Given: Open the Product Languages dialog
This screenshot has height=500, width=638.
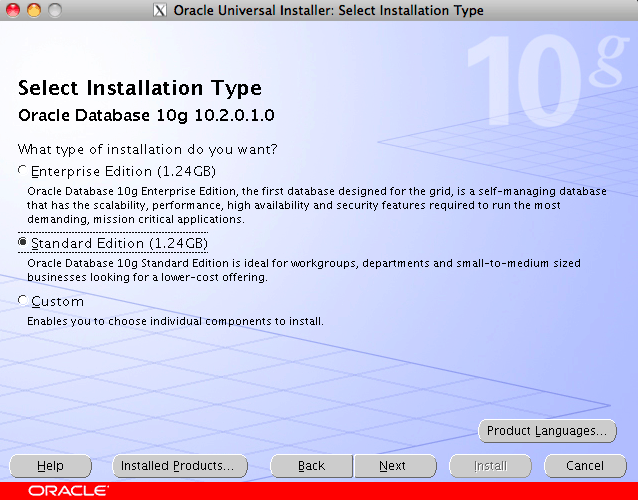Looking at the screenshot, I should click(x=547, y=431).
